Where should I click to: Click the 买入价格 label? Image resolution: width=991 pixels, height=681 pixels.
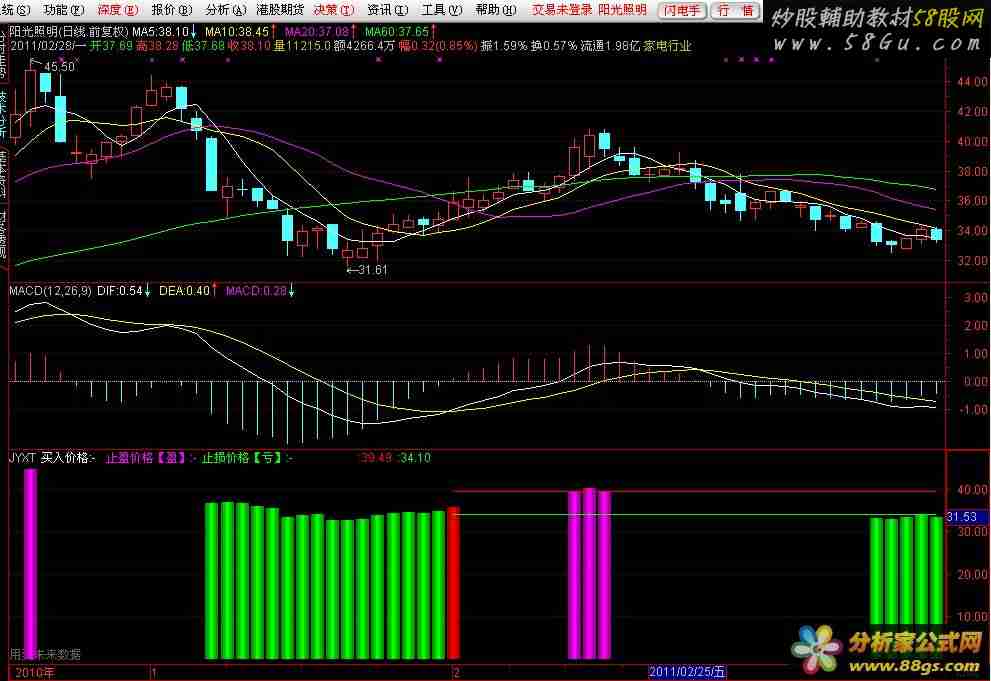pyautogui.click(x=65, y=457)
